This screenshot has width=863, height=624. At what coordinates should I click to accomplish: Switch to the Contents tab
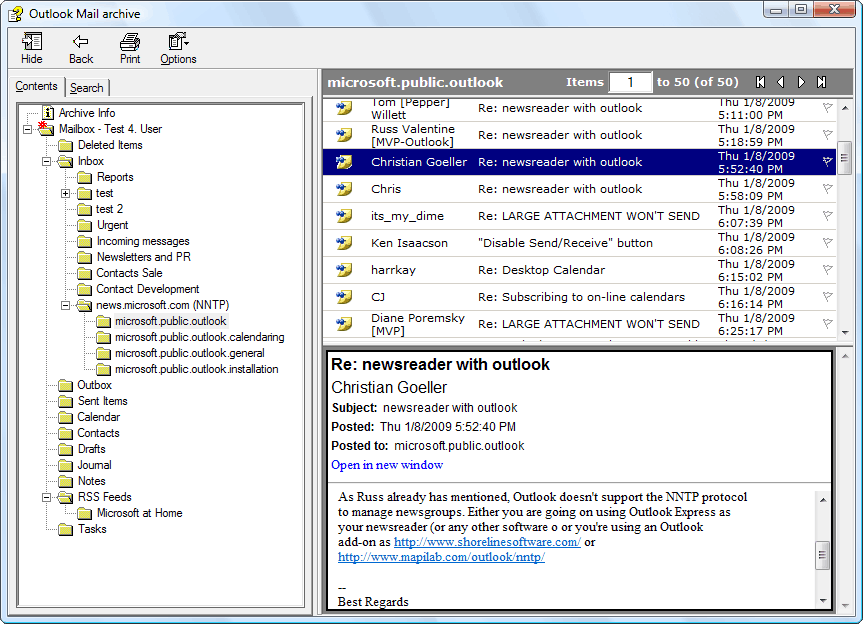click(36, 86)
